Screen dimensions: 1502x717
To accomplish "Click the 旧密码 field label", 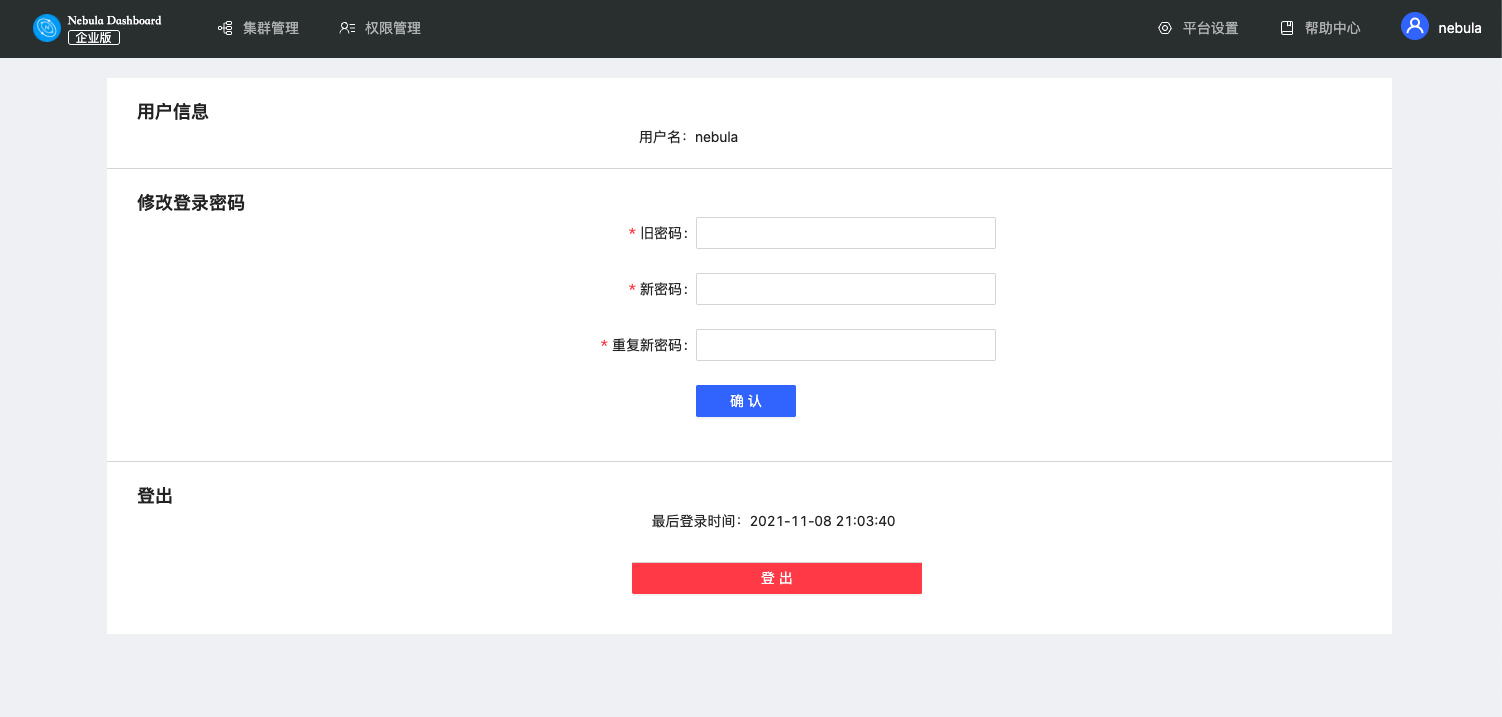I will point(661,233).
